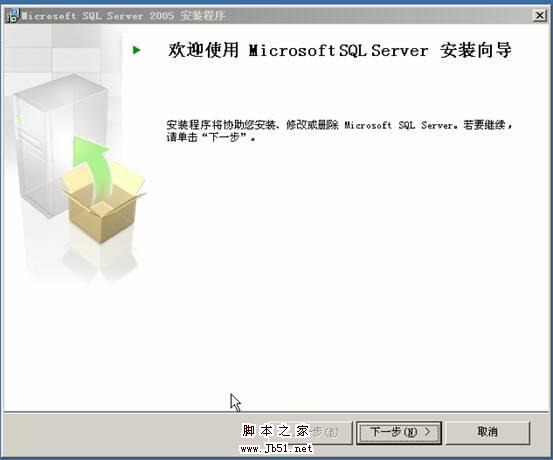This screenshot has width=553, height=460.
Task: Click the open cardboard box illustration
Action: click(x=104, y=205)
